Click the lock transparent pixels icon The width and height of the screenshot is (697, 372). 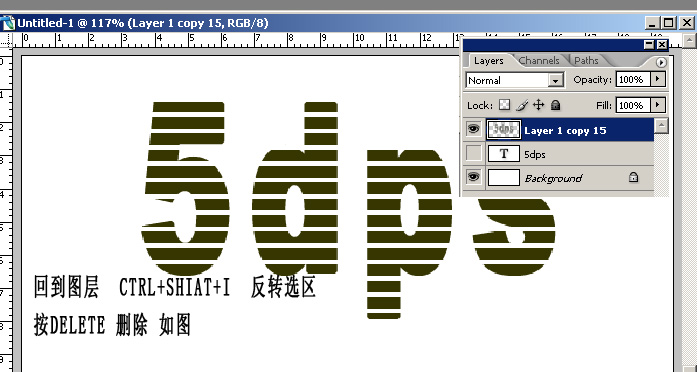click(505, 105)
